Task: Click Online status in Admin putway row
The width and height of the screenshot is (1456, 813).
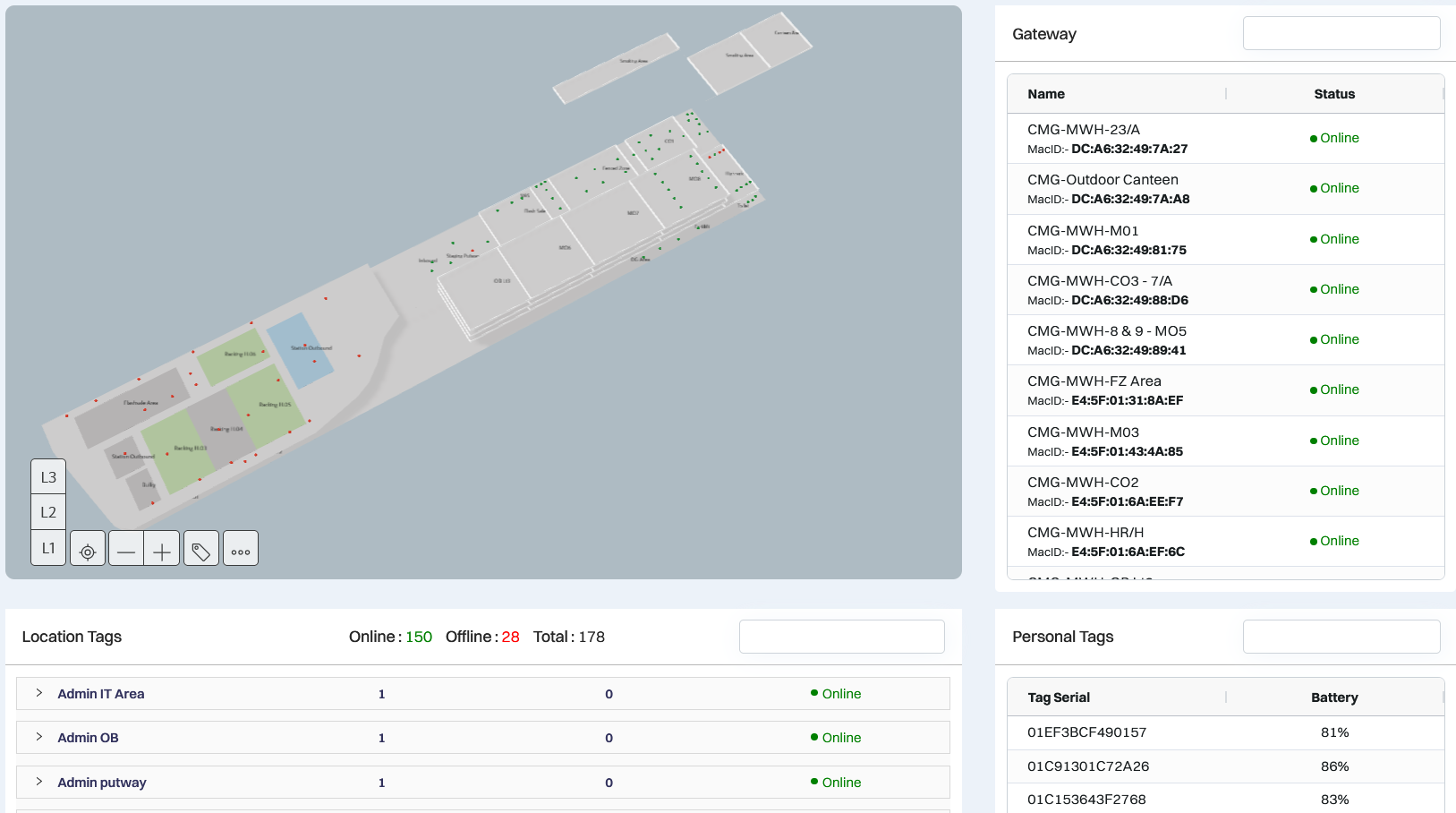Action: tap(836, 783)
